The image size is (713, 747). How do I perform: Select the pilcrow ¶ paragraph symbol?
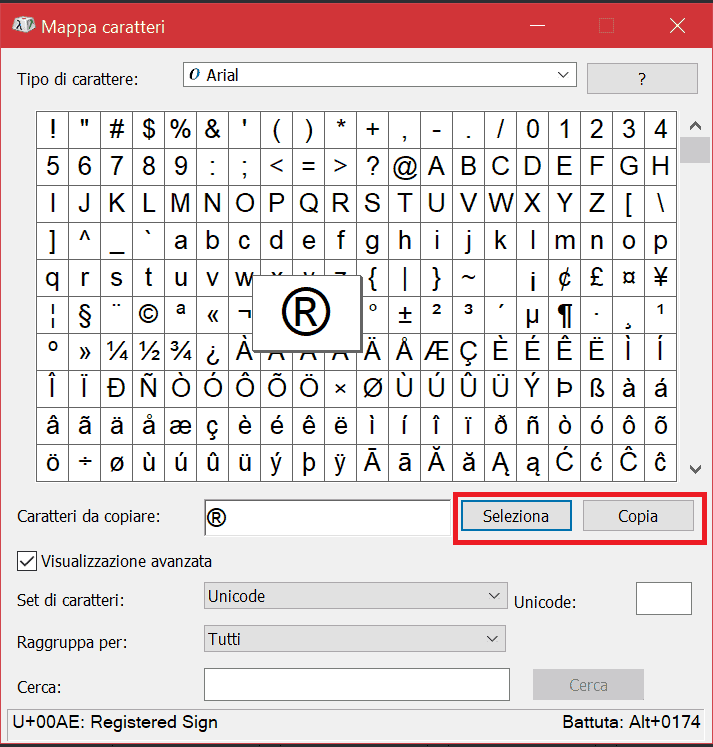coord(564,314)
